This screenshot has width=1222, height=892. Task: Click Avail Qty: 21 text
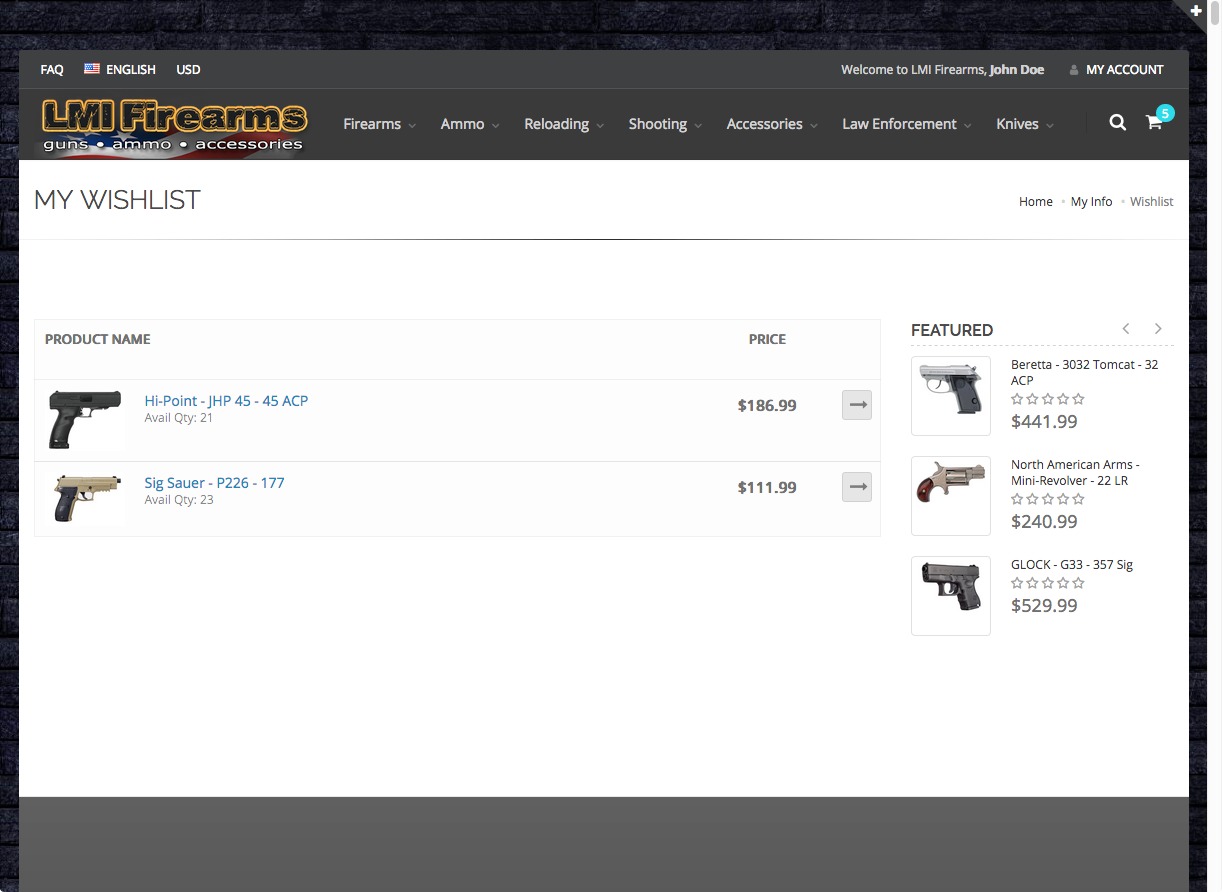click(x=179, y=417)
